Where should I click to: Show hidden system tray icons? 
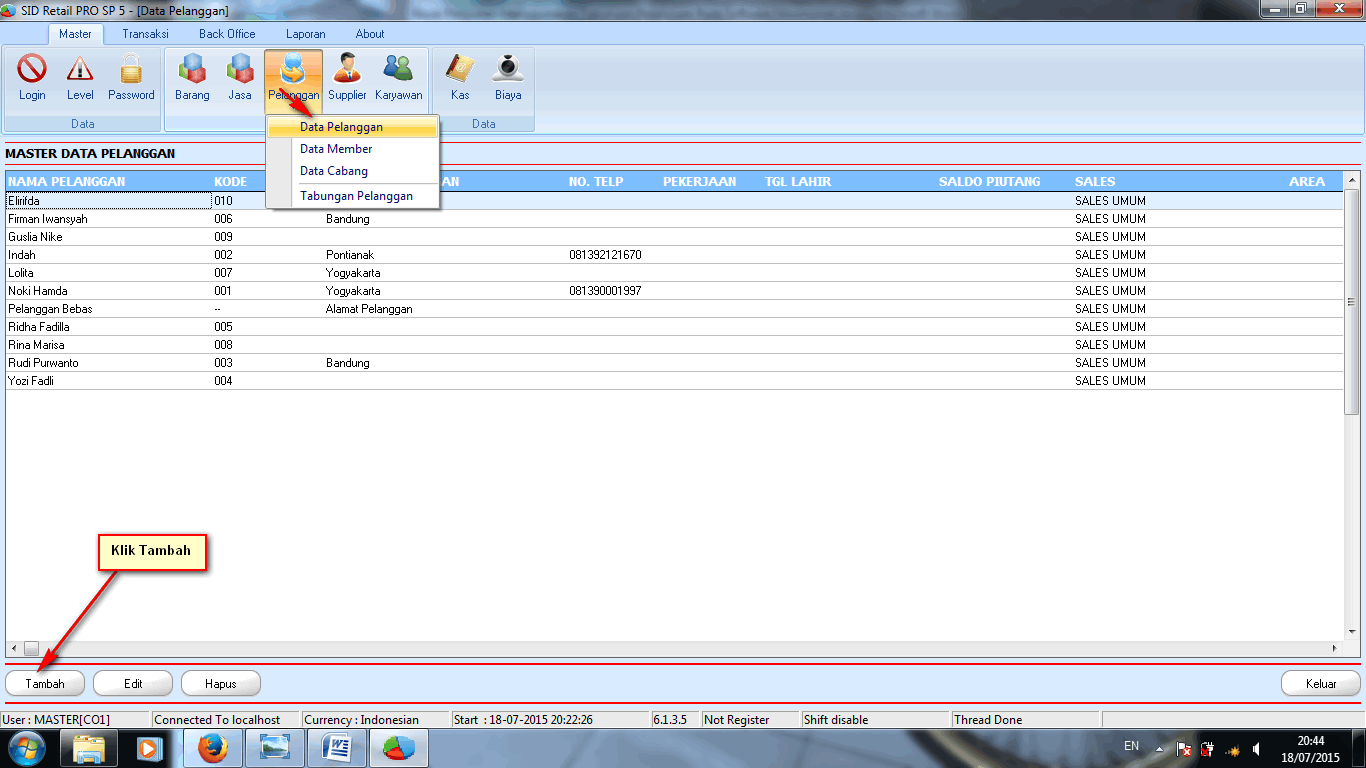1159,748
